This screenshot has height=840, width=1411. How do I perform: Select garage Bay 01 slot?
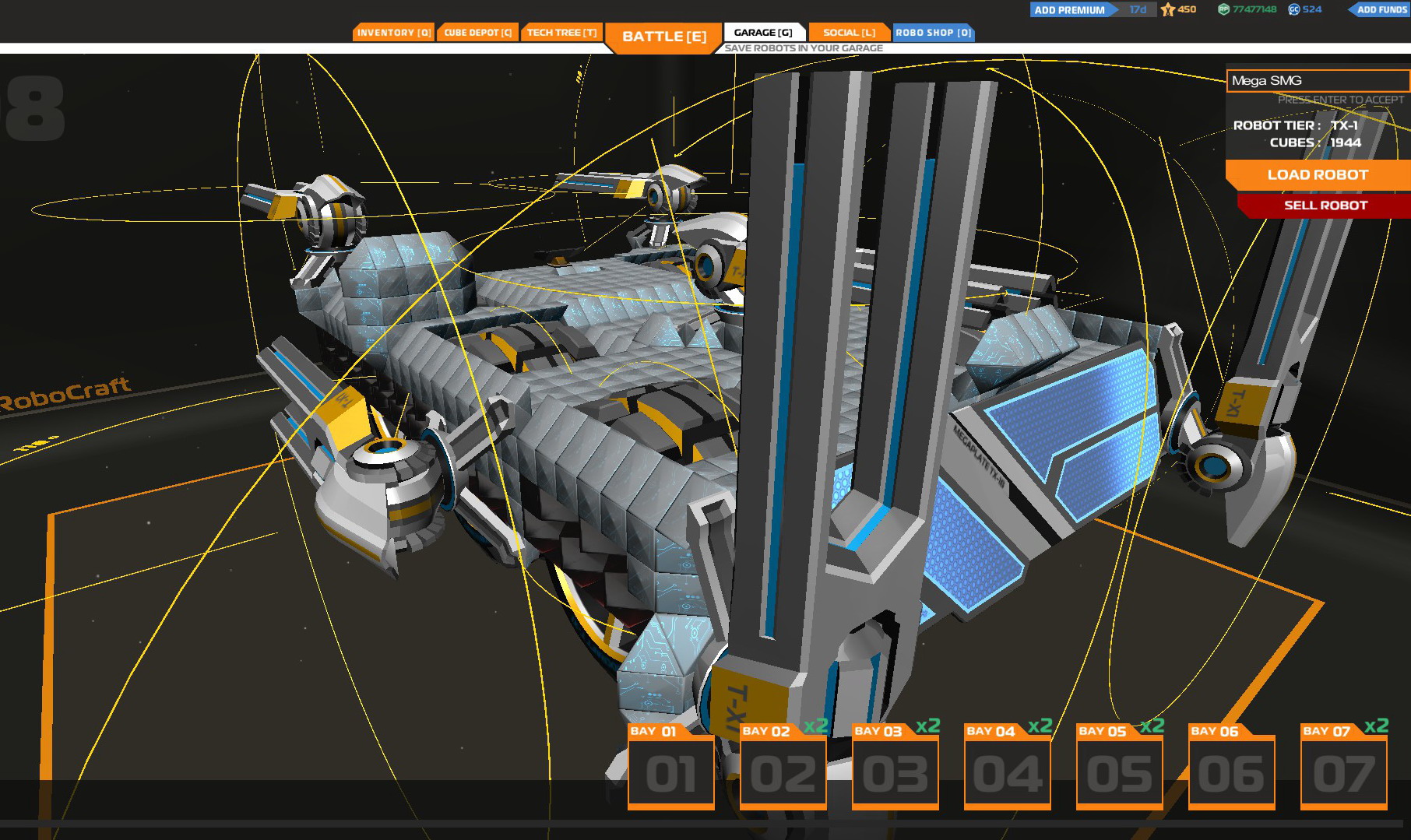671,767
